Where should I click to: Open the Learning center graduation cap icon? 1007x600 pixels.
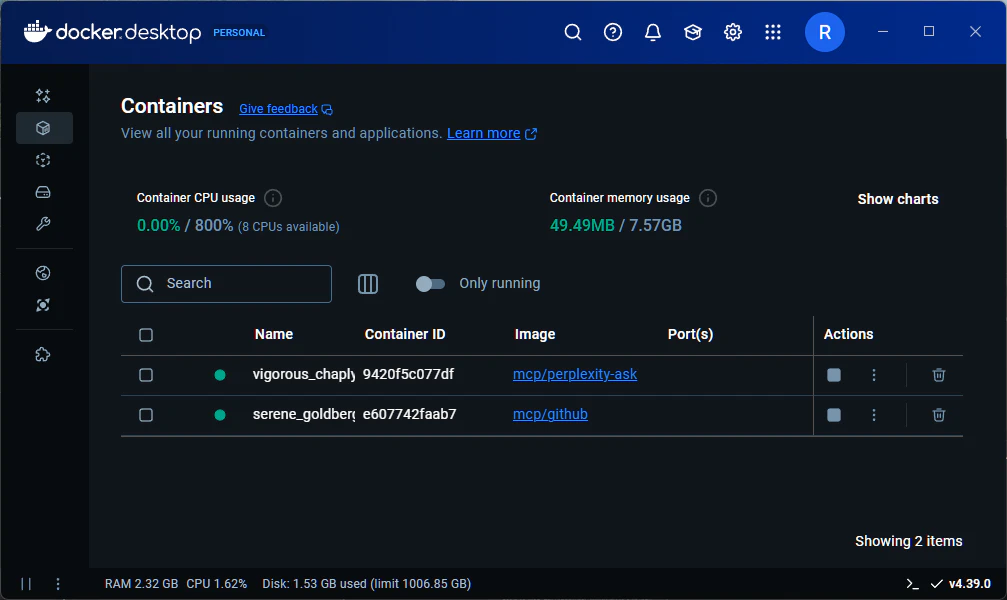pos(692,32)
